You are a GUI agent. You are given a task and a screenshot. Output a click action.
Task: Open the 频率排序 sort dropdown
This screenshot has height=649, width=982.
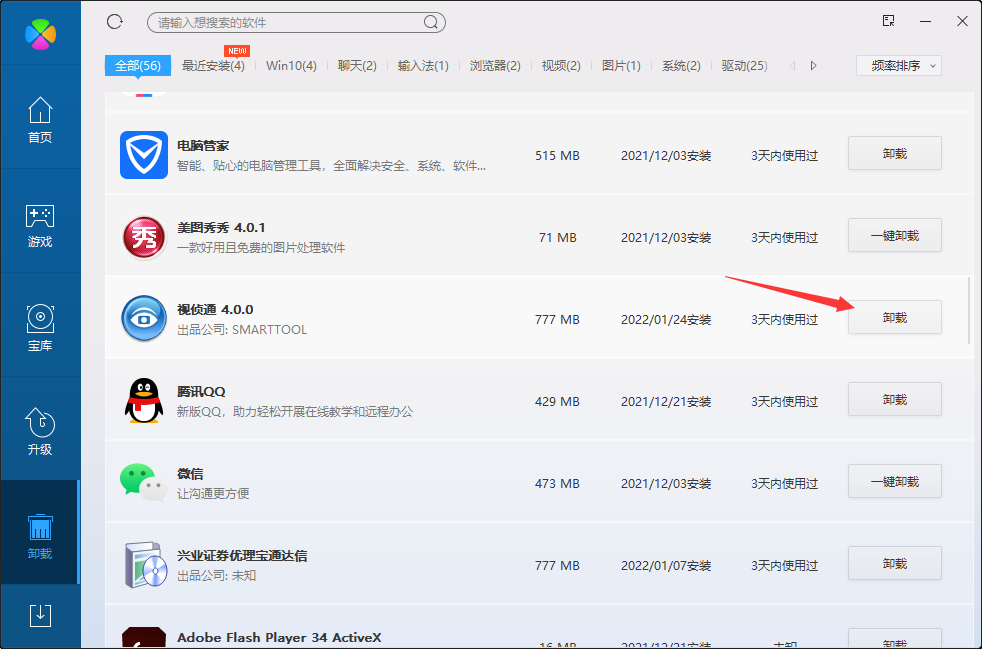899,66
